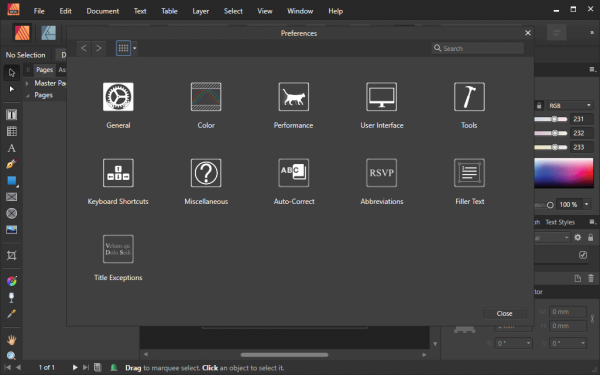Select the Table tool

[11, 131]
